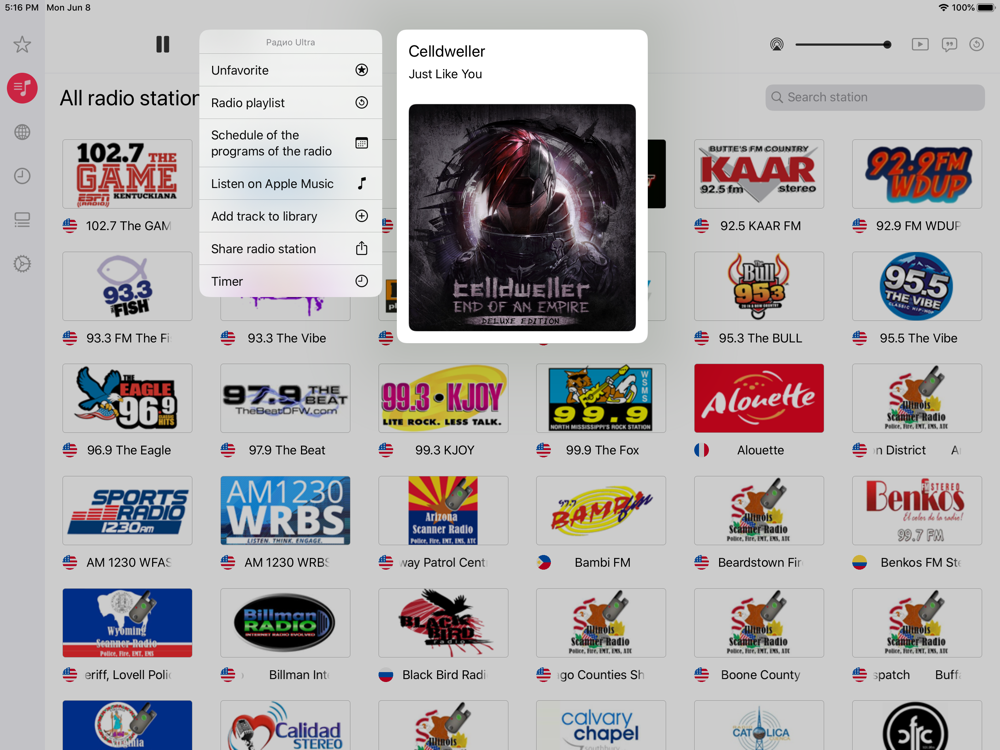Click the Bambi FM station label

tap(602, 562)
